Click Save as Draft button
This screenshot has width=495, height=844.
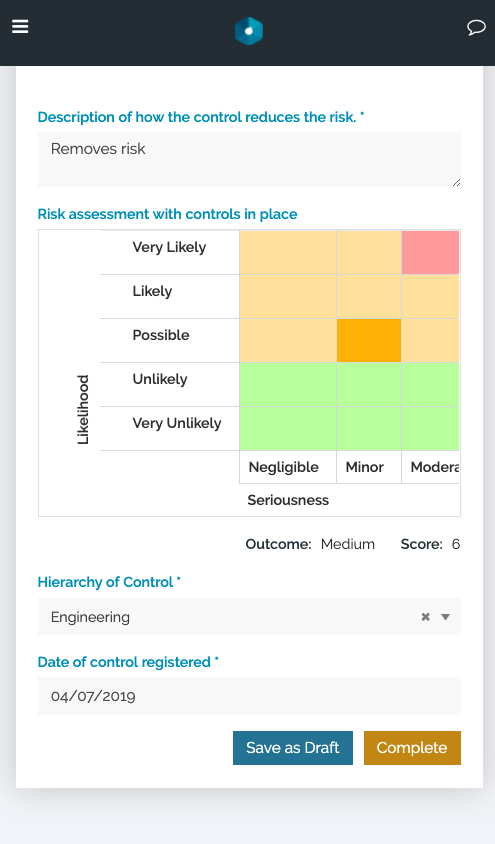pos(293,748)
